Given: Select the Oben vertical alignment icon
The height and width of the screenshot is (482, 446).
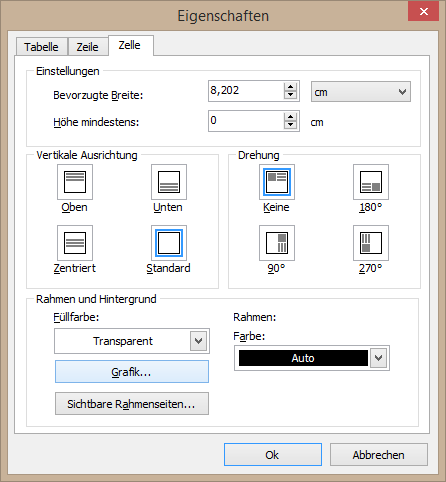Looking at the screenshot, I should [75, 182].
